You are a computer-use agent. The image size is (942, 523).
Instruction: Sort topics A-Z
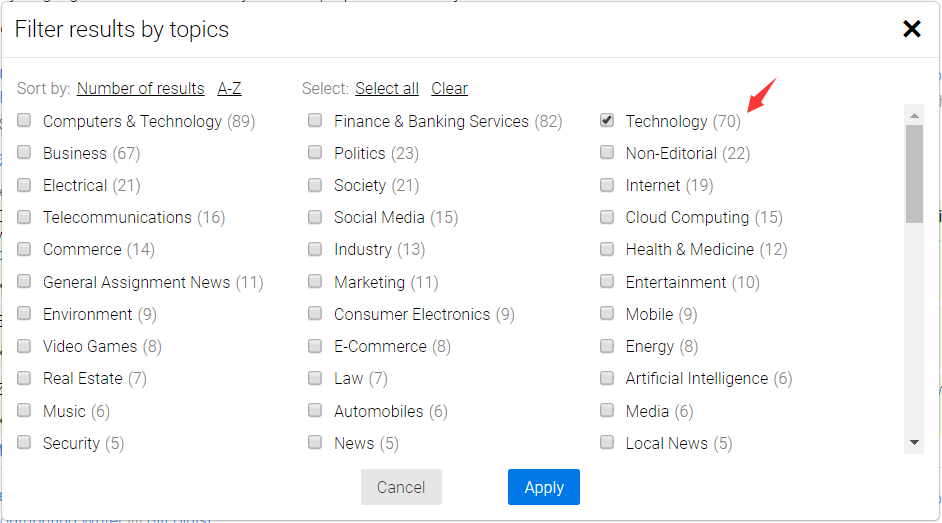[x=229, y=88]
